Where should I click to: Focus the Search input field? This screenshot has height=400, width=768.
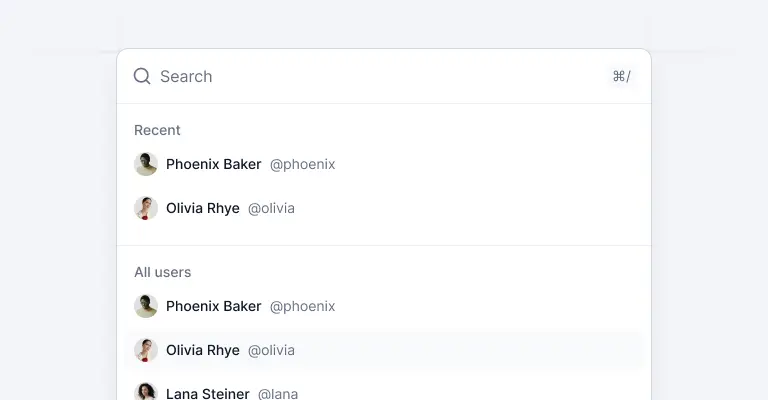[x=380, y=76]
